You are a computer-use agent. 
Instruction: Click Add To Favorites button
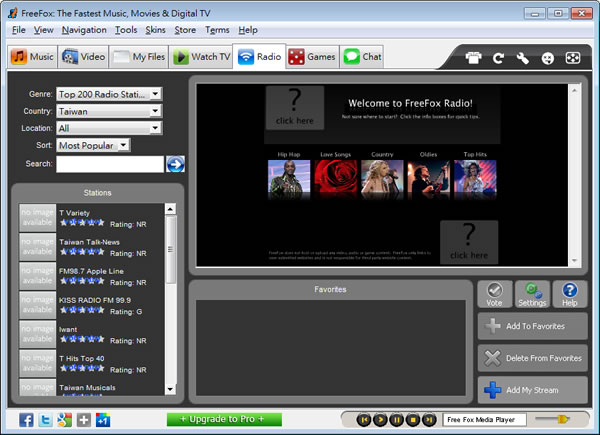click(x=533, y=326)
